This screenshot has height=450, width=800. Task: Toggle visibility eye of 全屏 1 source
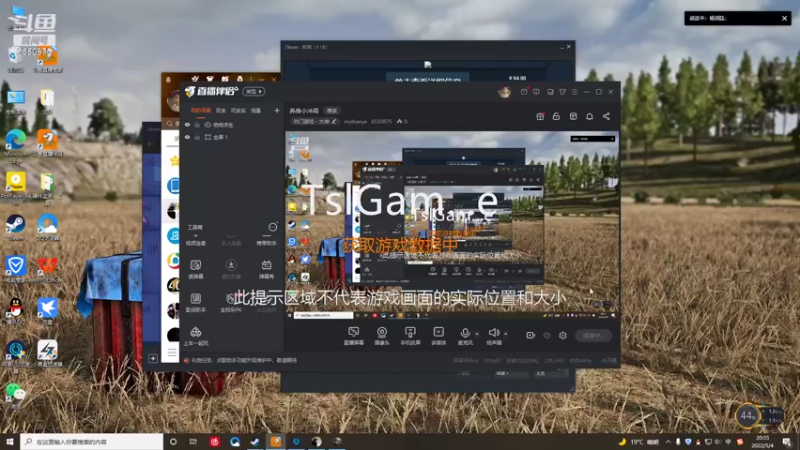click(187, 137)
